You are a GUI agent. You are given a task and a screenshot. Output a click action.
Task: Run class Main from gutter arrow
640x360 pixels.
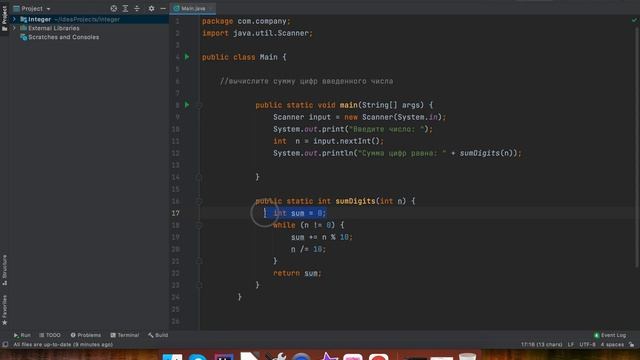tap(187, 57)
